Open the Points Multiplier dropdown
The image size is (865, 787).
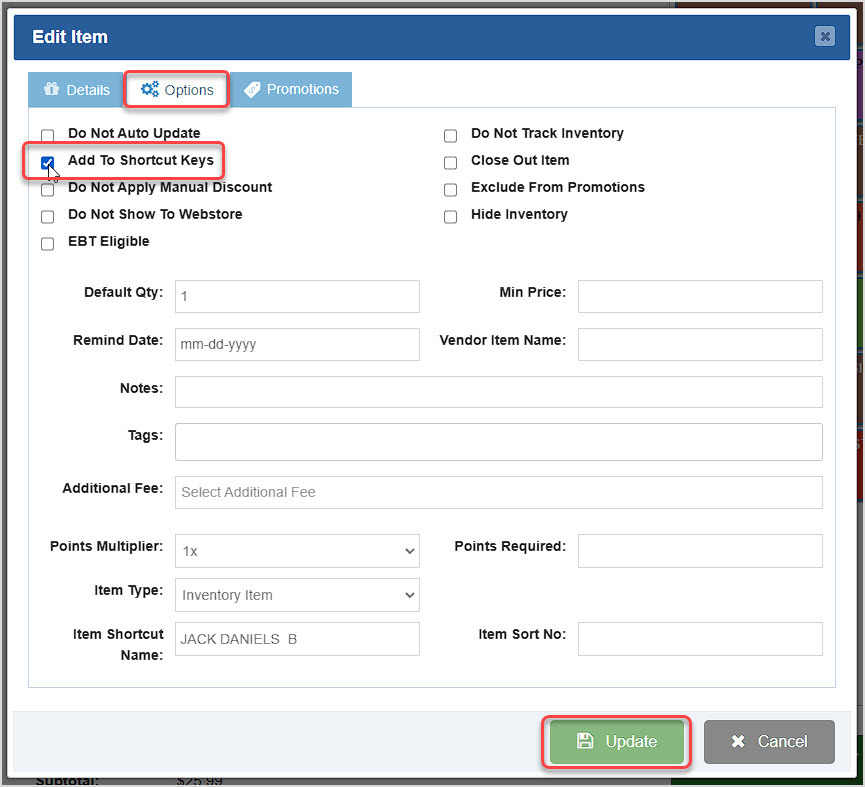point(297,551)
